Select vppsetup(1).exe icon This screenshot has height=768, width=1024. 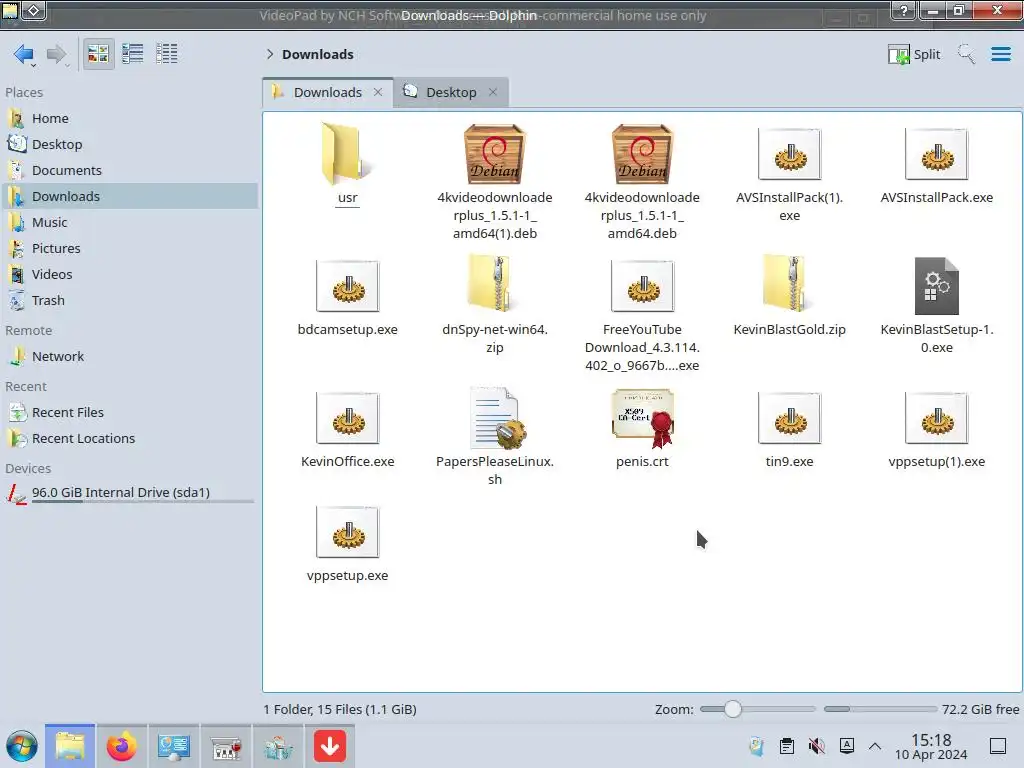point(936,418)
